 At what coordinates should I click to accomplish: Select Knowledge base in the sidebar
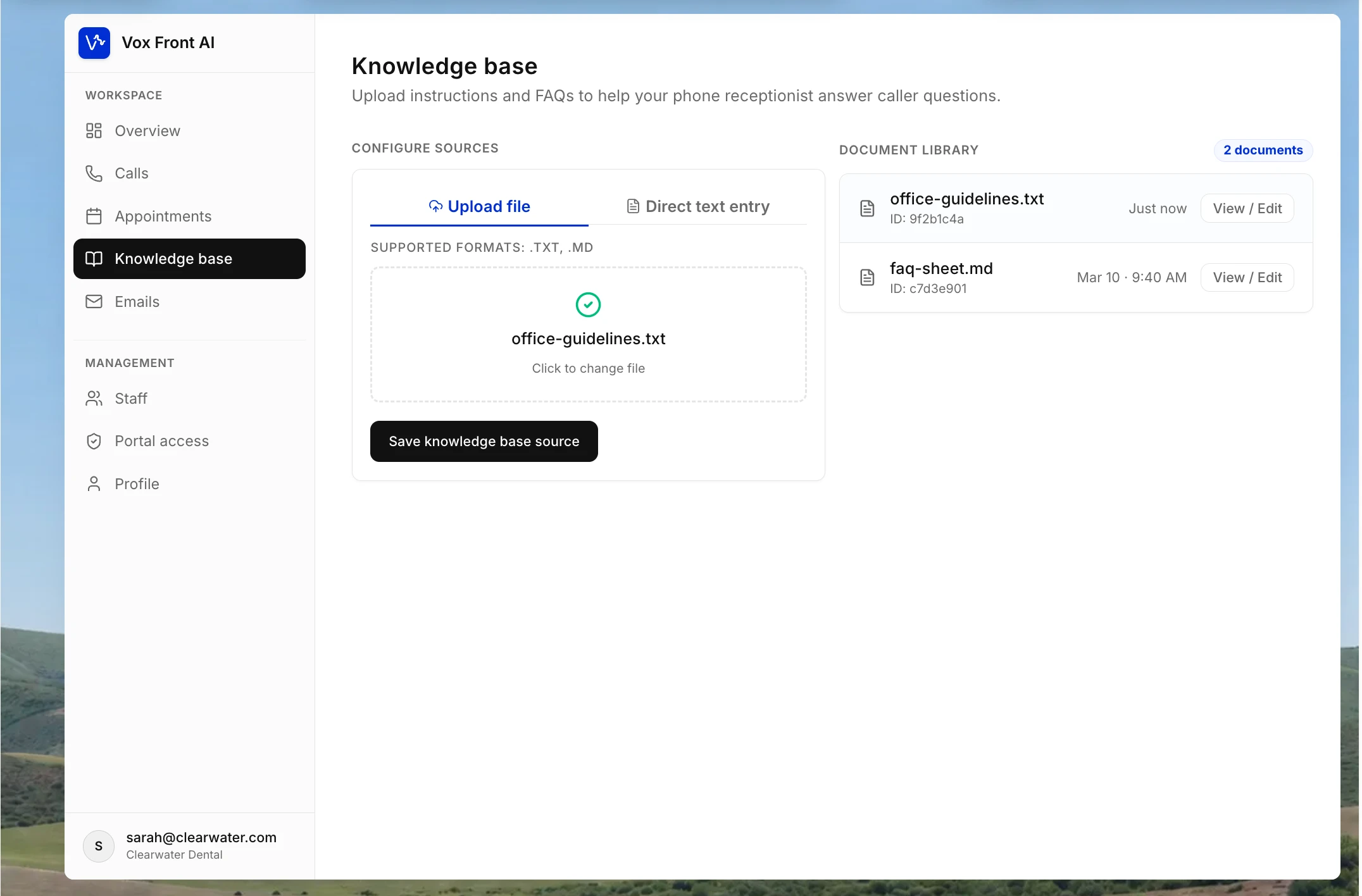click(x=189, y=259)
